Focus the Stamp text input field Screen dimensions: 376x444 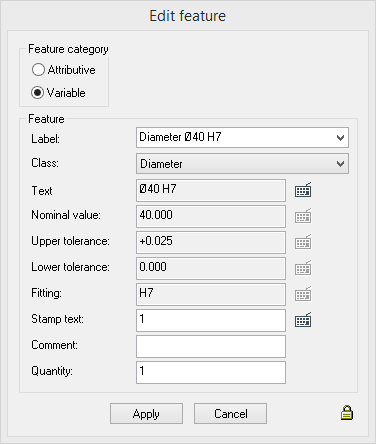[x=211, y=320]
